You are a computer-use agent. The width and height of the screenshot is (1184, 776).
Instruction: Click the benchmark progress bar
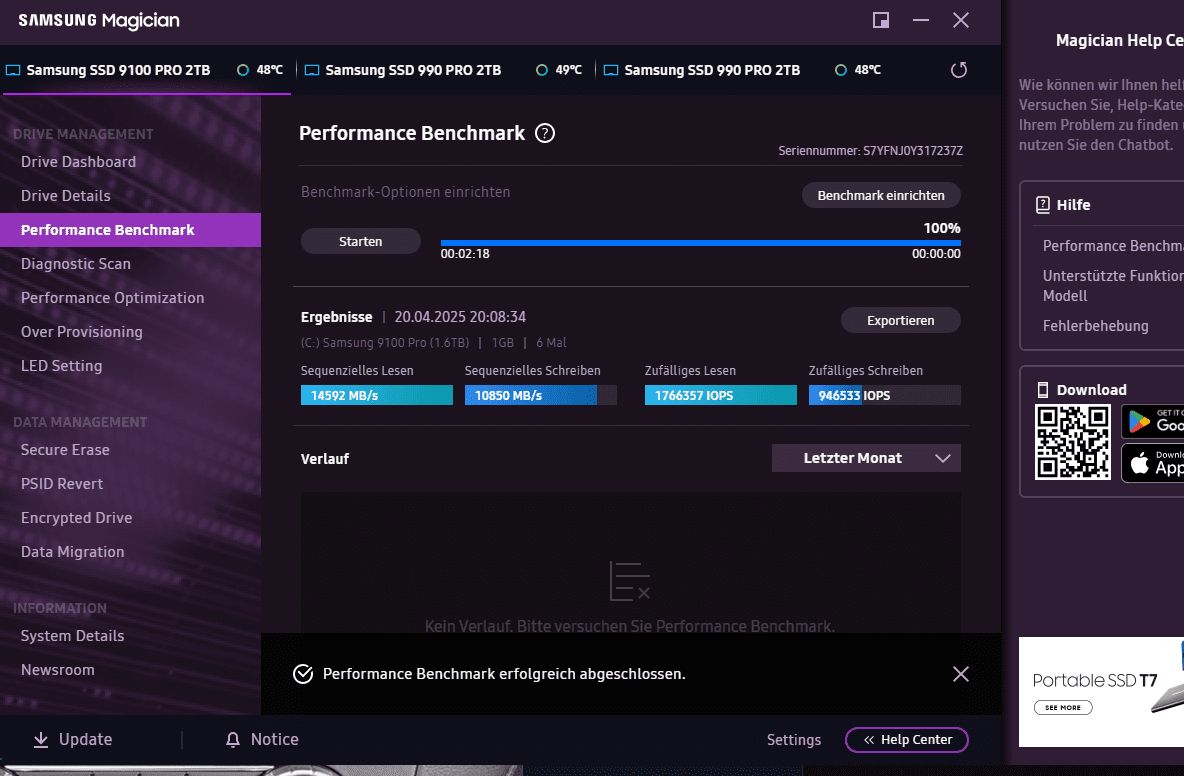pos(701,243)
